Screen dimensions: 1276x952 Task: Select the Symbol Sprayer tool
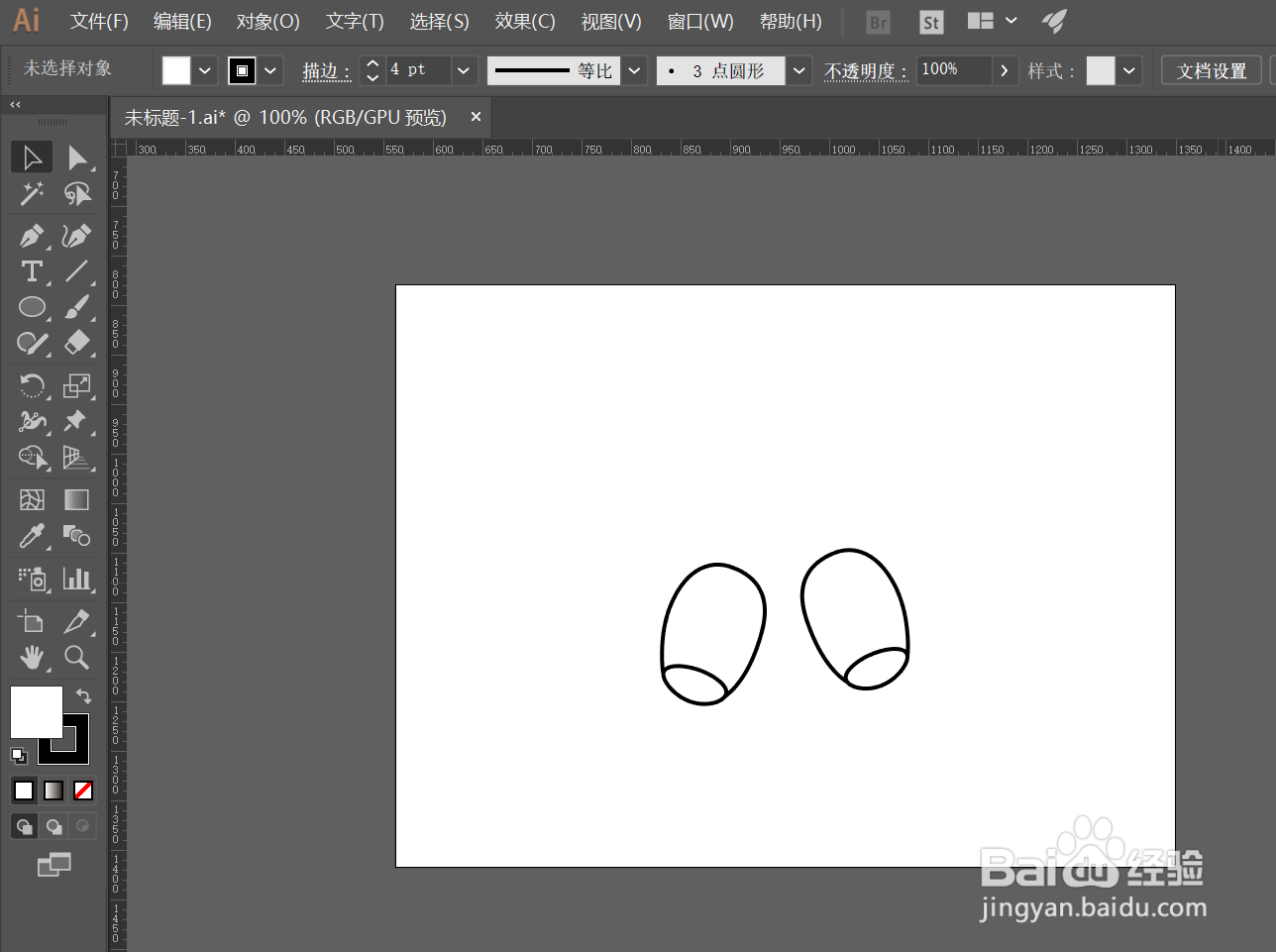[32, 579]
